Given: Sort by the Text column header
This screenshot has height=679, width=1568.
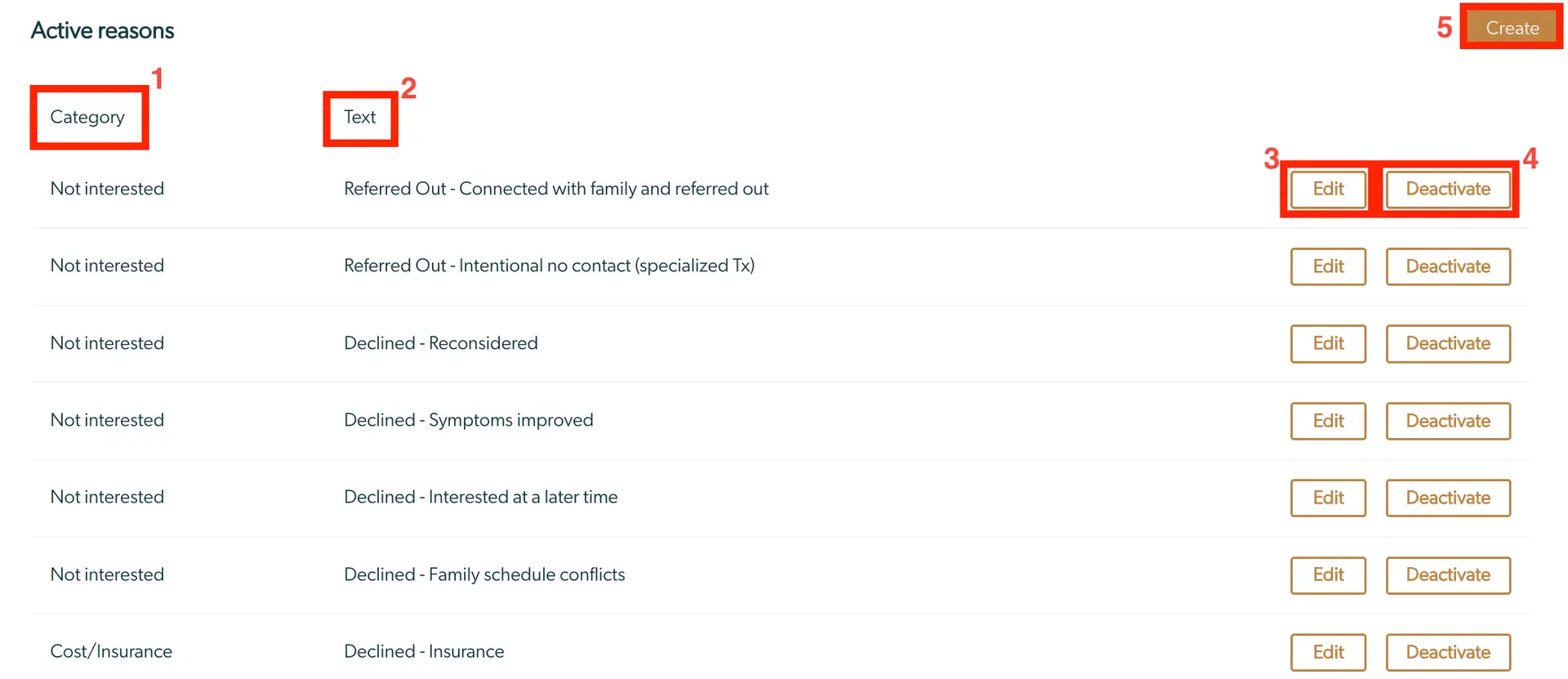Looking at the screenshot, I should (359, 117).
